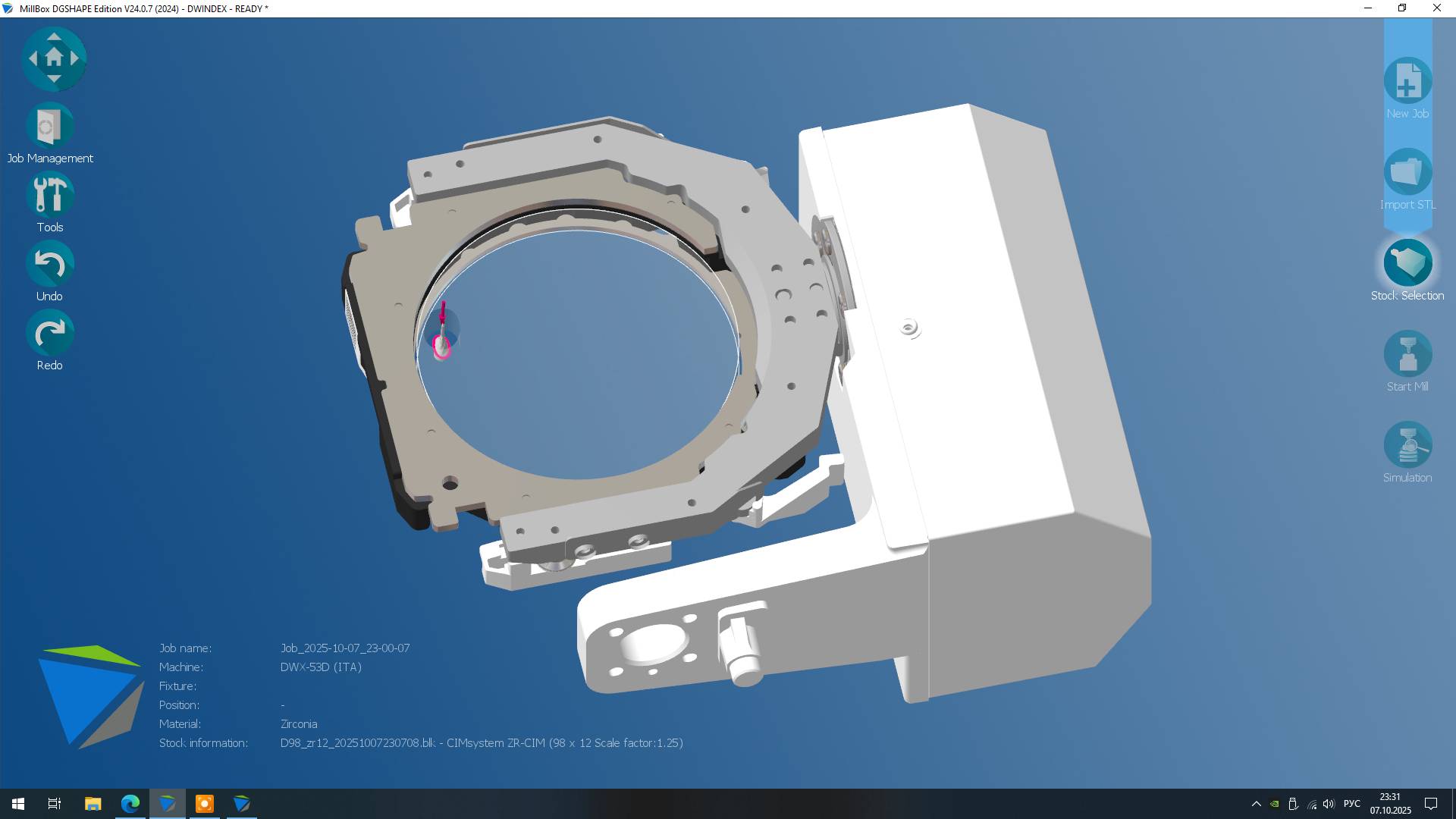Click the left arrow on view navigator
Image resolution: width=1456 pixels, height=819 pixels.
click(x=33, y=58)
